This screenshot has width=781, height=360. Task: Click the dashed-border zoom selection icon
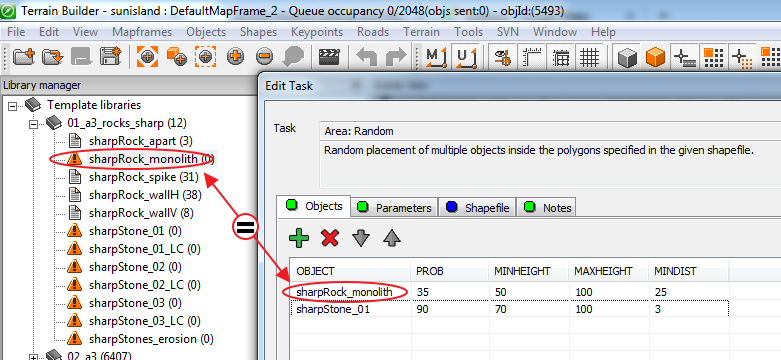point(205,57)
